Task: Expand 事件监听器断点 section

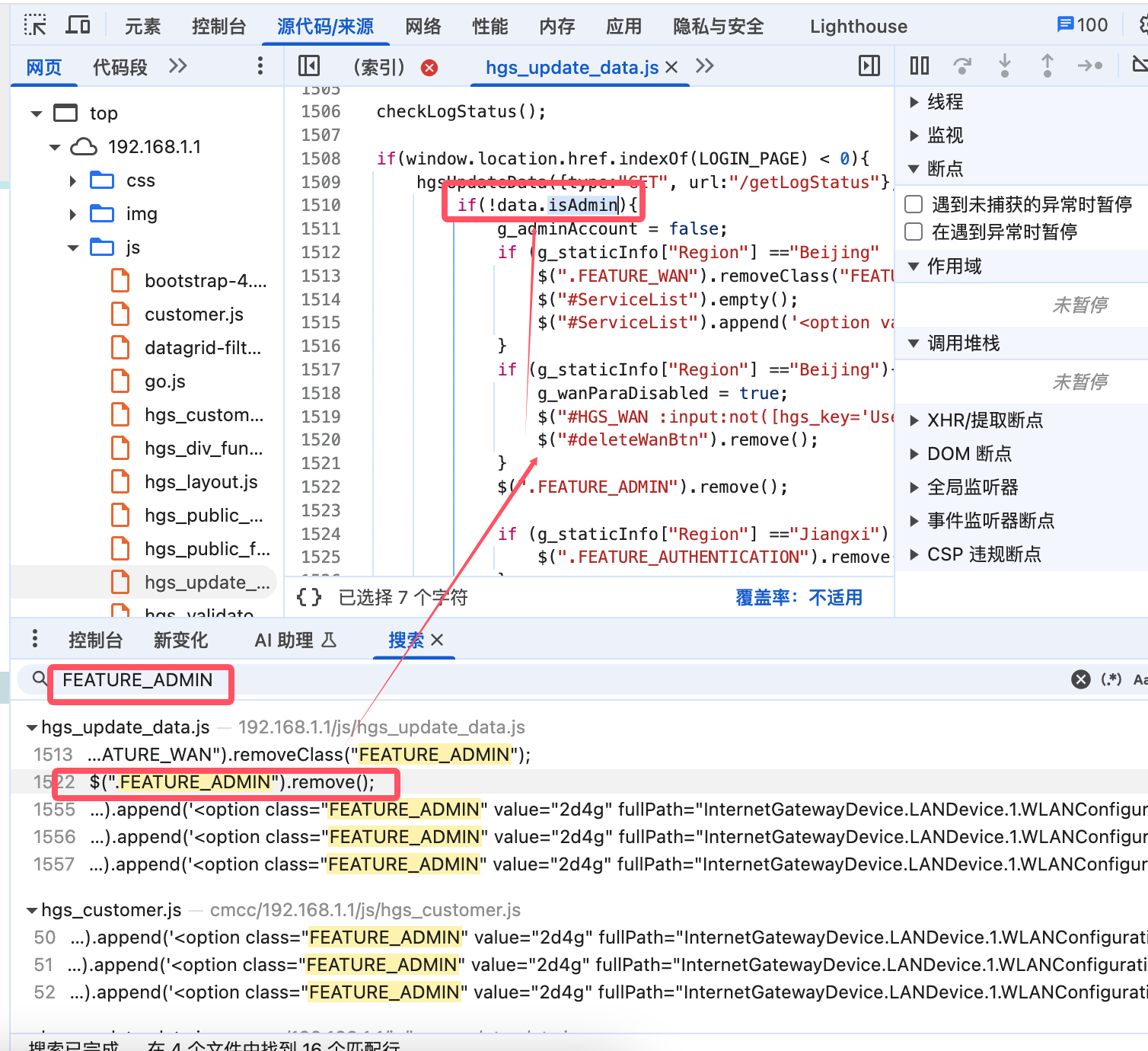Action: [914, 520]
